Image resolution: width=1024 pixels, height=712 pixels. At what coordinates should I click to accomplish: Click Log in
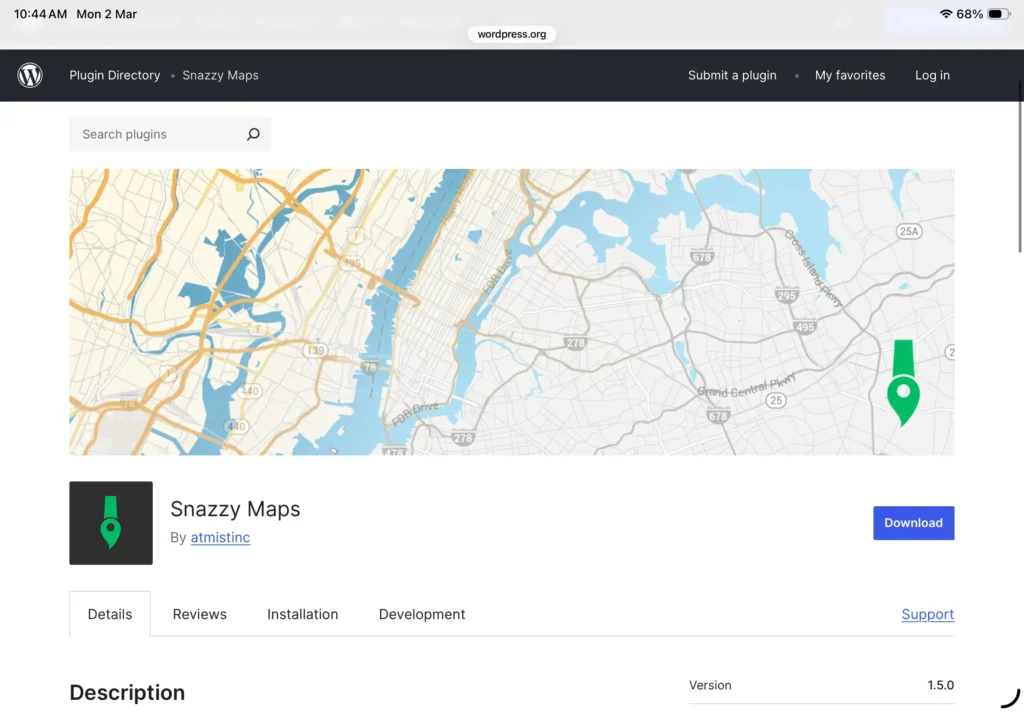[x=931, y=75]
